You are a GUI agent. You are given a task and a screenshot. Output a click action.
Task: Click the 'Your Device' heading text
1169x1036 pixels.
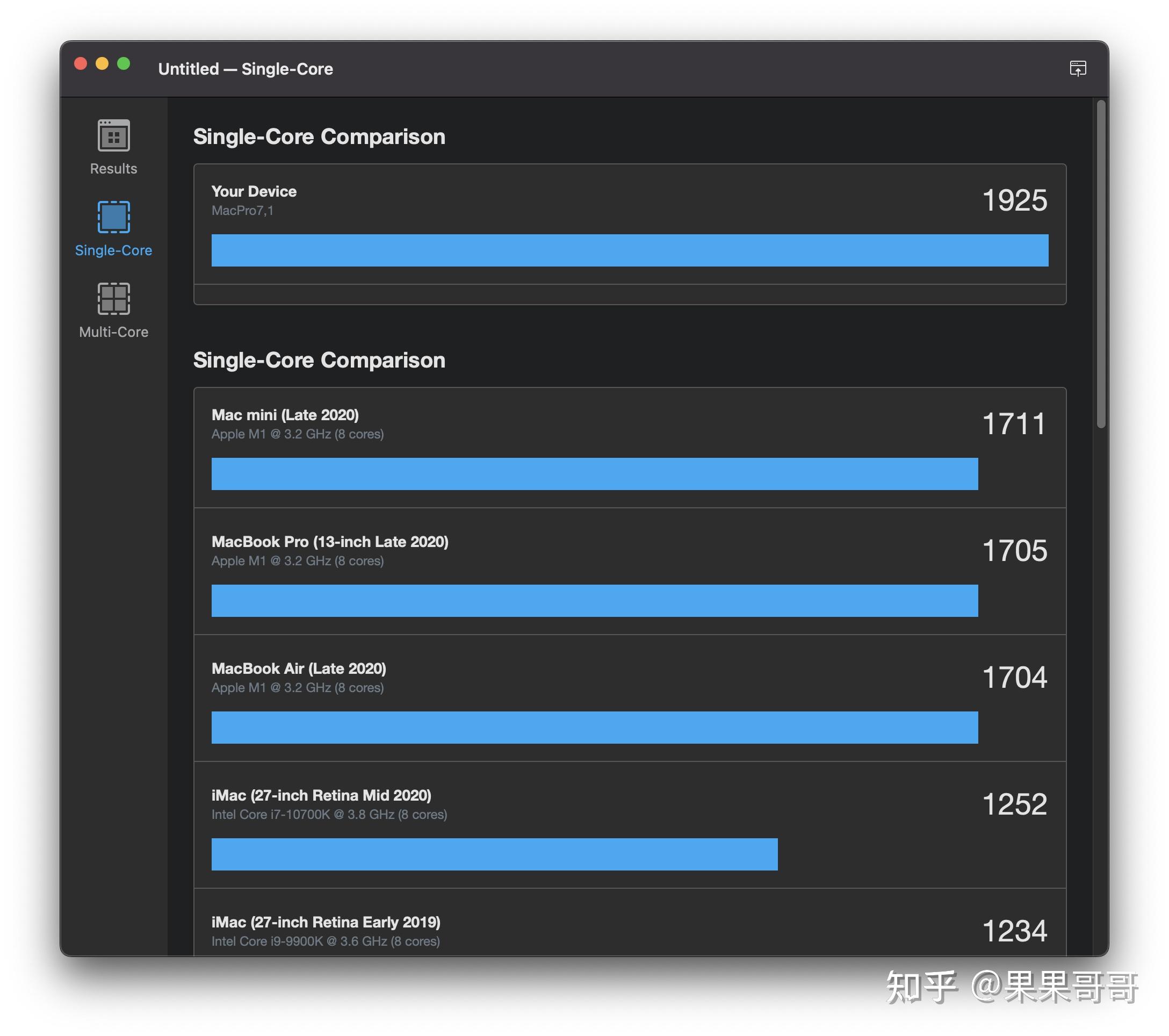pyautogui.click(x=254, y=191)
